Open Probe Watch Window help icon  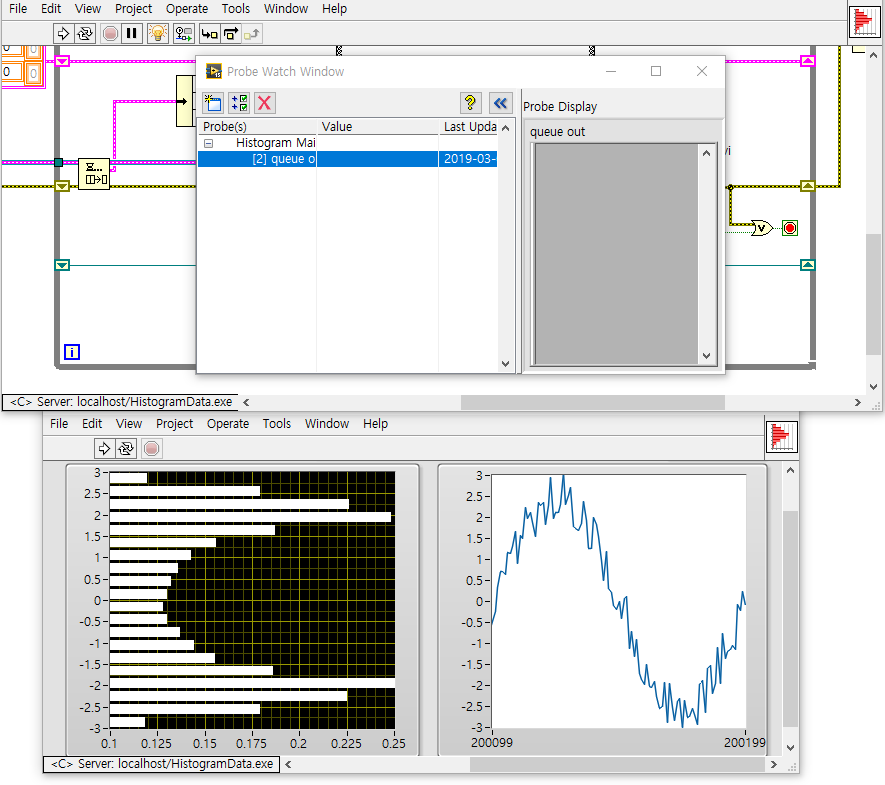click(471, 103)
